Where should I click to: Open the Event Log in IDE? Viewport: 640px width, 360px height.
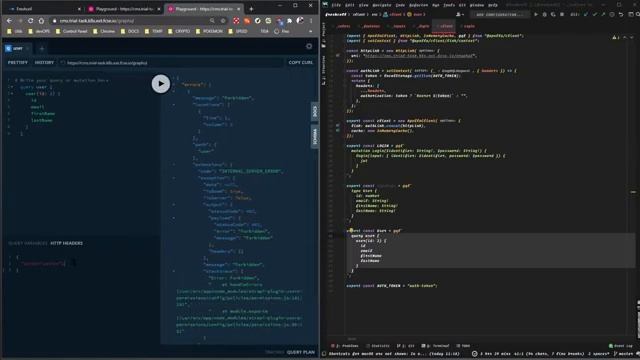[x=621, y=346]
